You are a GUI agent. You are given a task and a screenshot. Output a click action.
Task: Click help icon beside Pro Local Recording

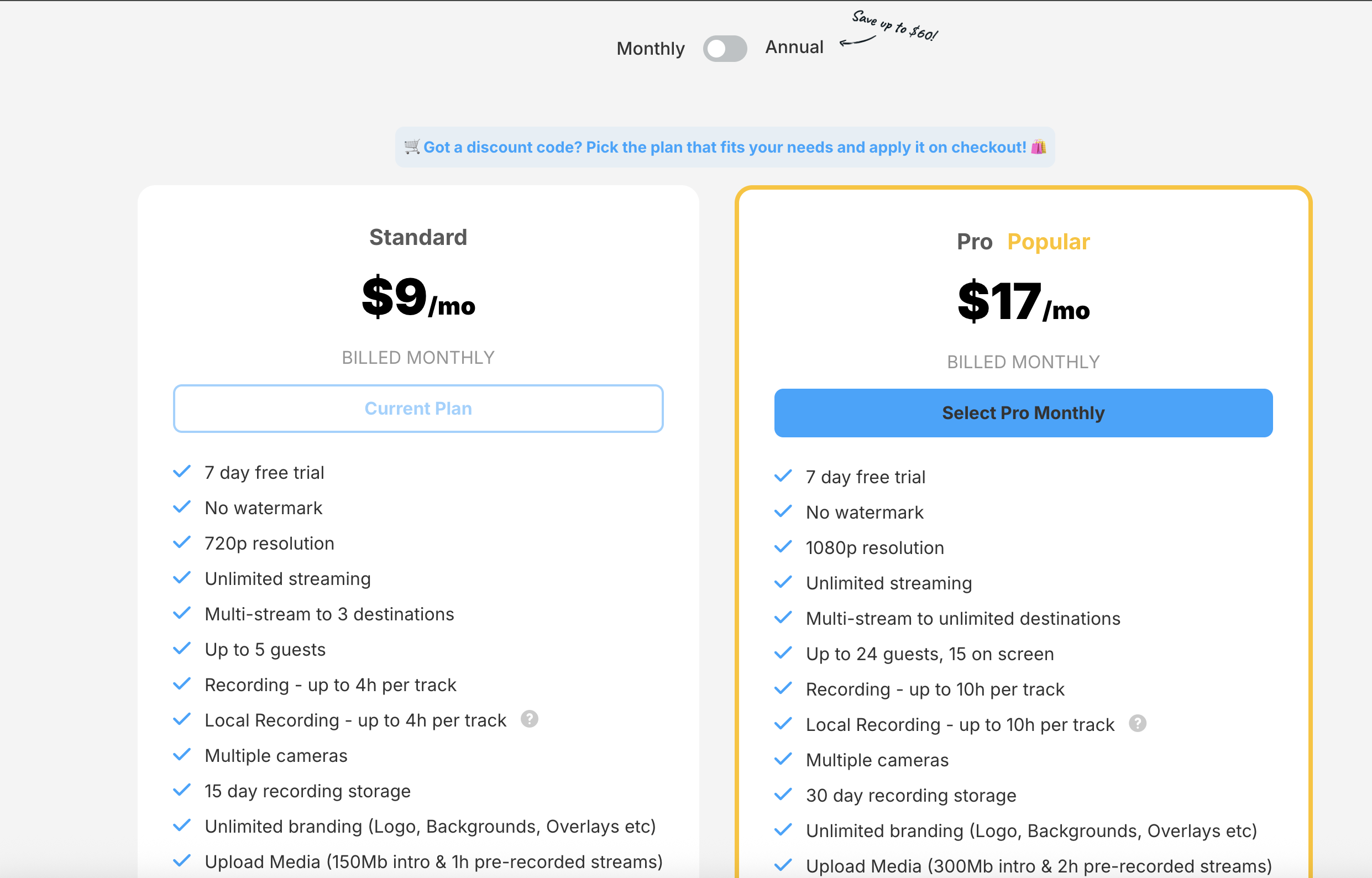coord(1137,724)
